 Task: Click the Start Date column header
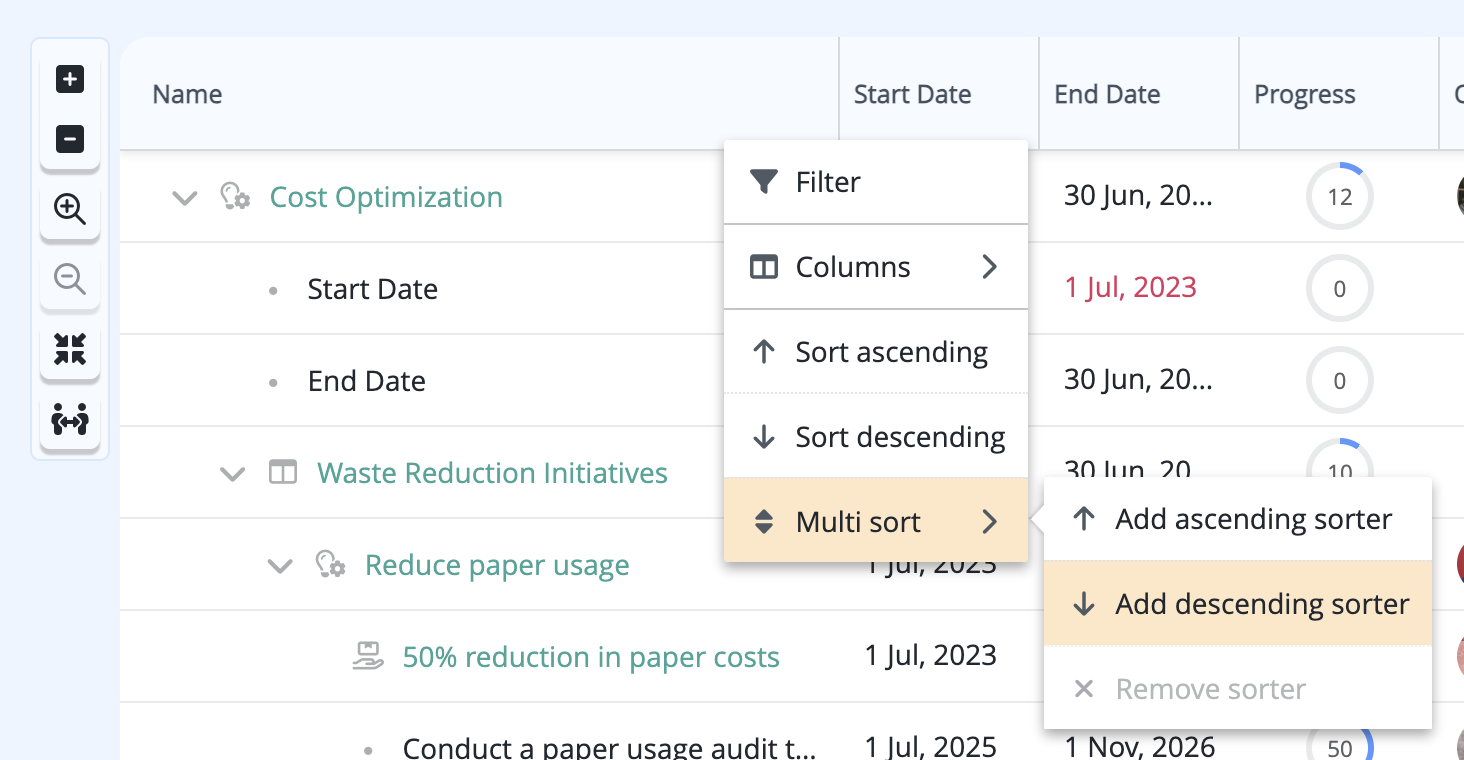pyautogui.click(x=939, y=94)
